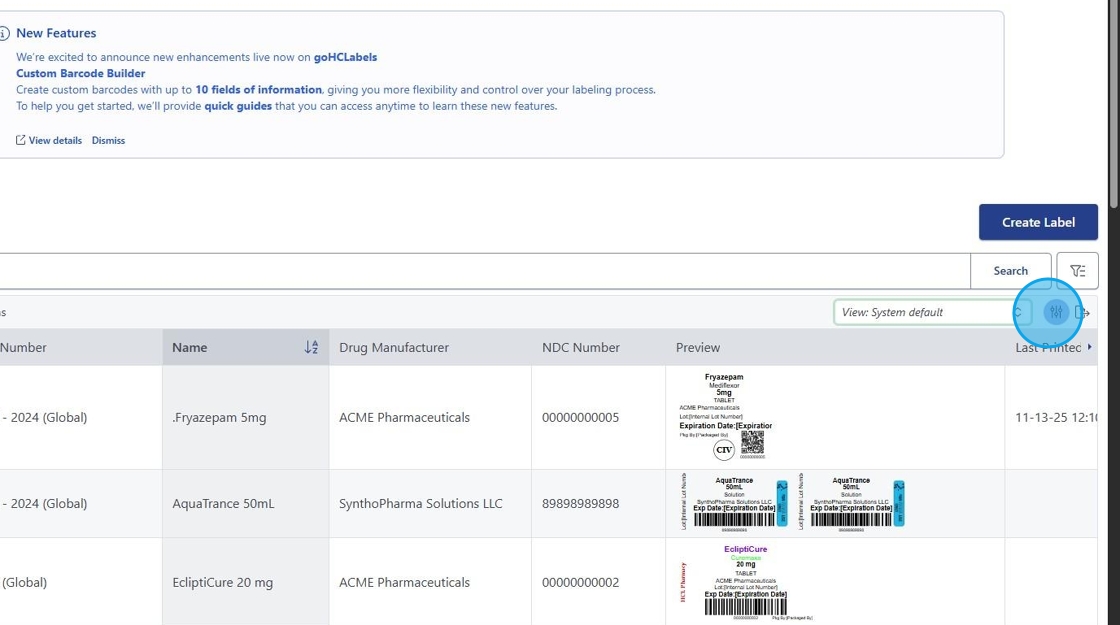1120x625 pixels.
Task: Open the table view settings sliders icon
Action: click(x=1056, y=312)
